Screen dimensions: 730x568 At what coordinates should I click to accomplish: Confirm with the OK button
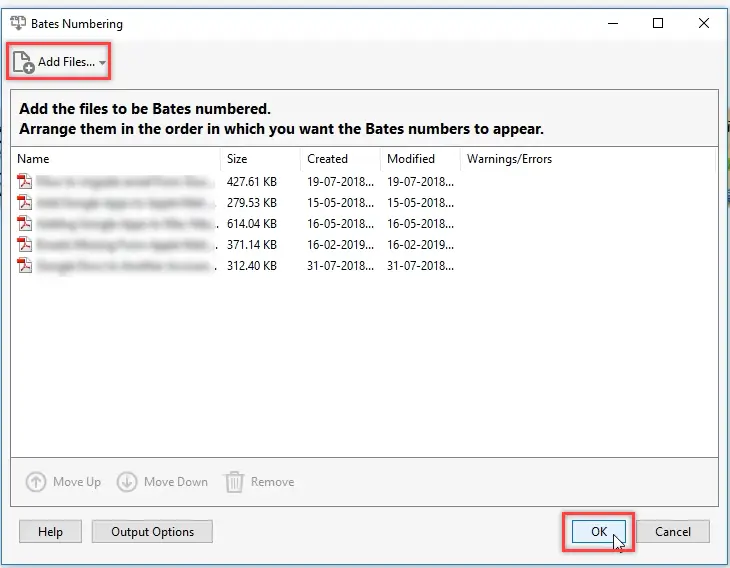tap(599, 532)
